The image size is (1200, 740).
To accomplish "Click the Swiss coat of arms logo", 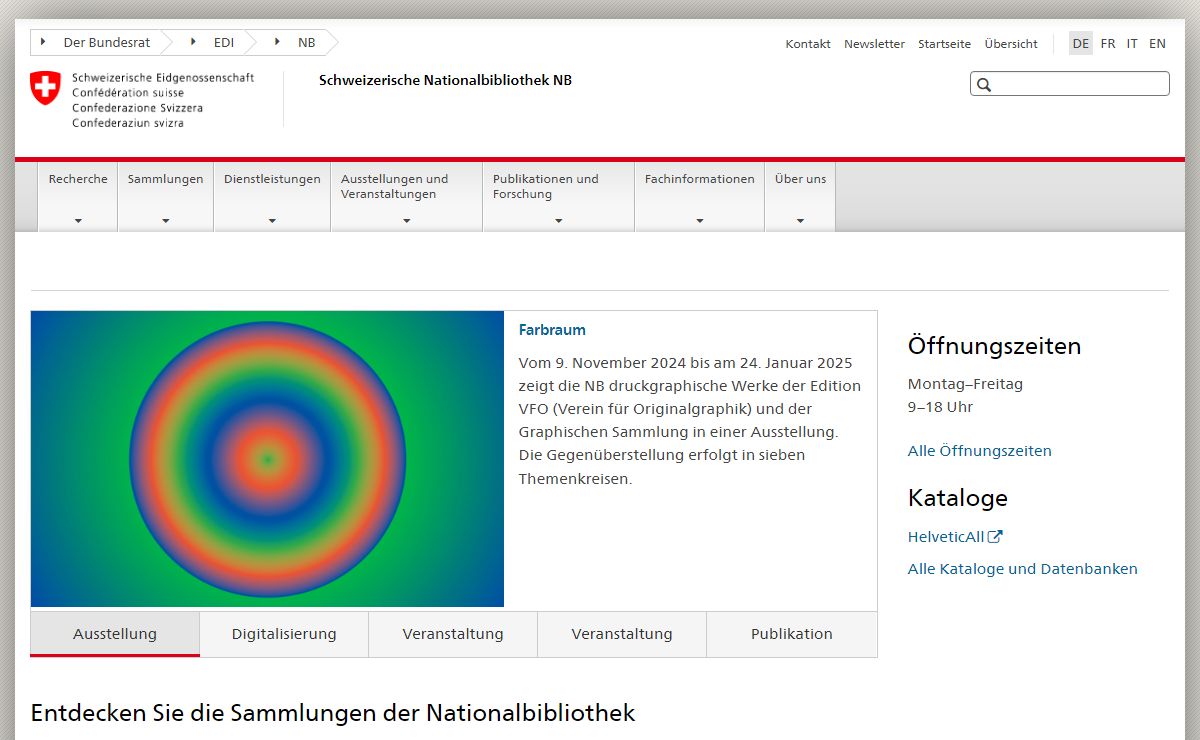I will pyautogui.click(x=45, y=88).
